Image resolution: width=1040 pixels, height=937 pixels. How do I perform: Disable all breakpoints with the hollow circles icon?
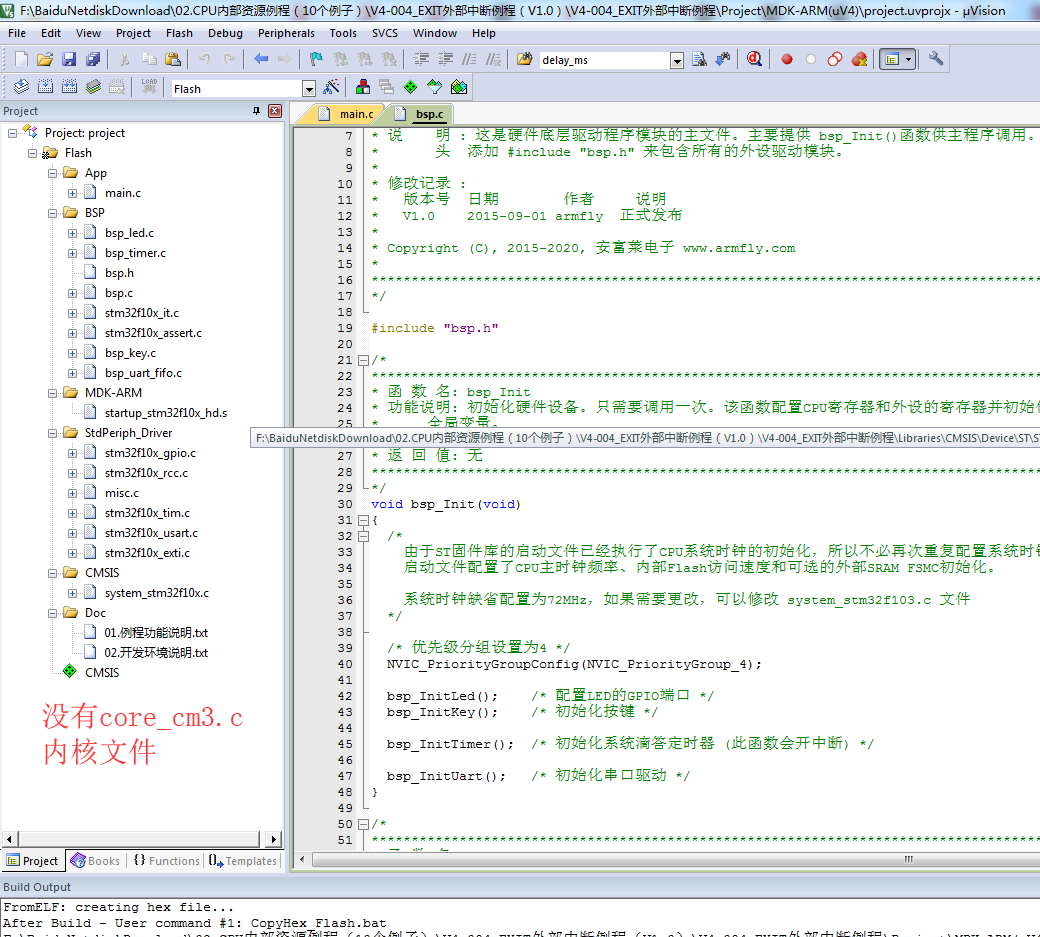click(x=835, y=60)
